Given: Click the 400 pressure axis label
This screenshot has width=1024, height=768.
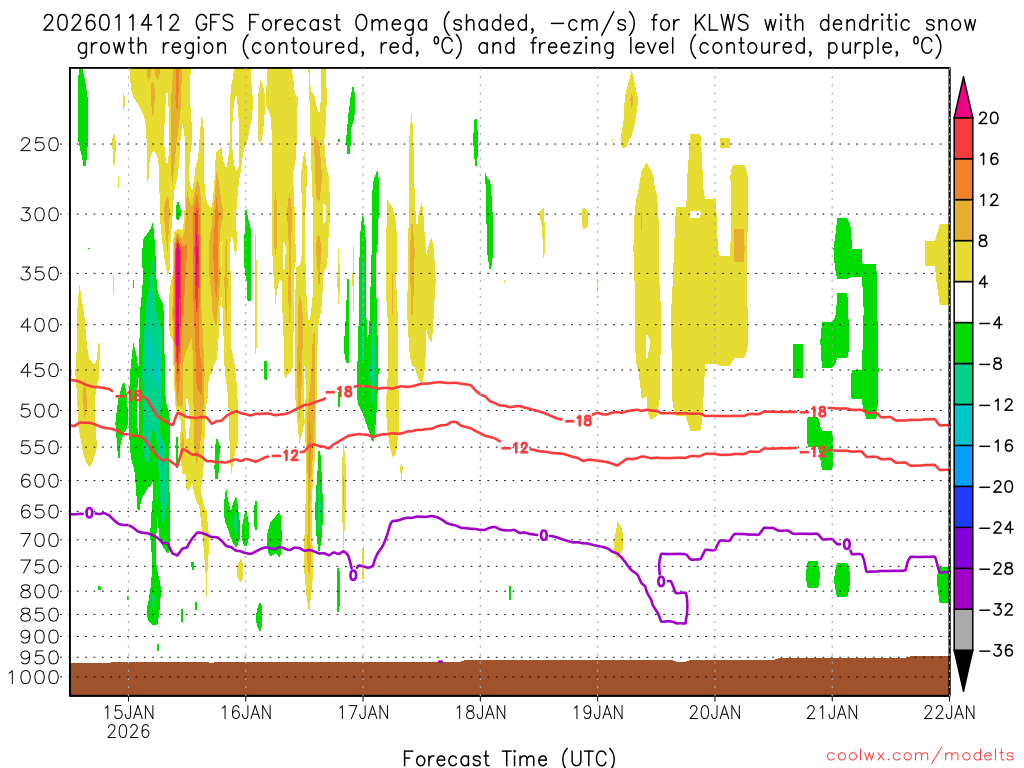Looking at the screenshot, I should 40,325.
